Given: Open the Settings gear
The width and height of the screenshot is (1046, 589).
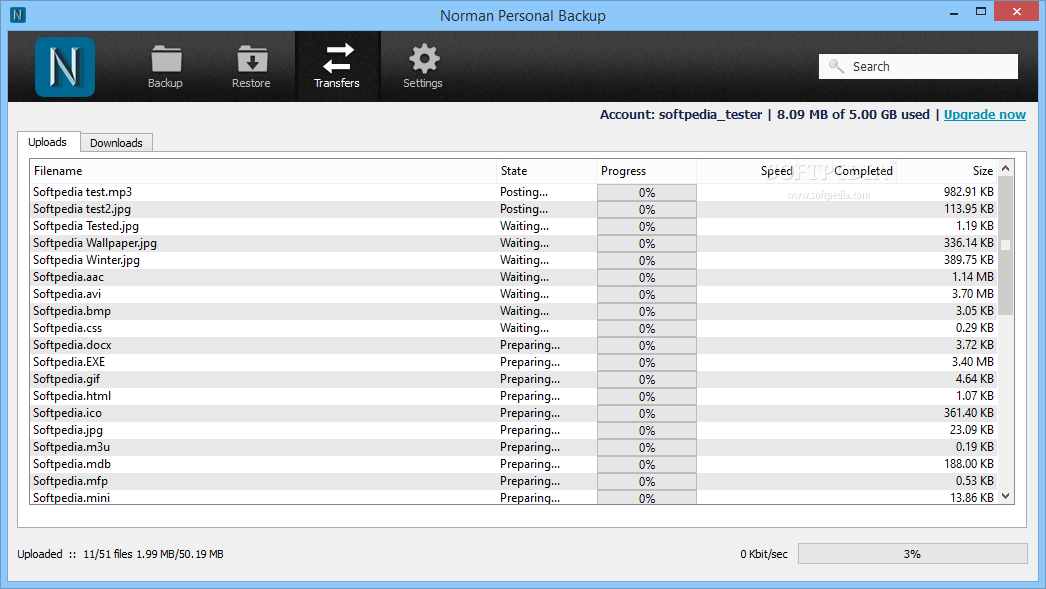Looking at the screenshot, I should (x=423, y=67).
